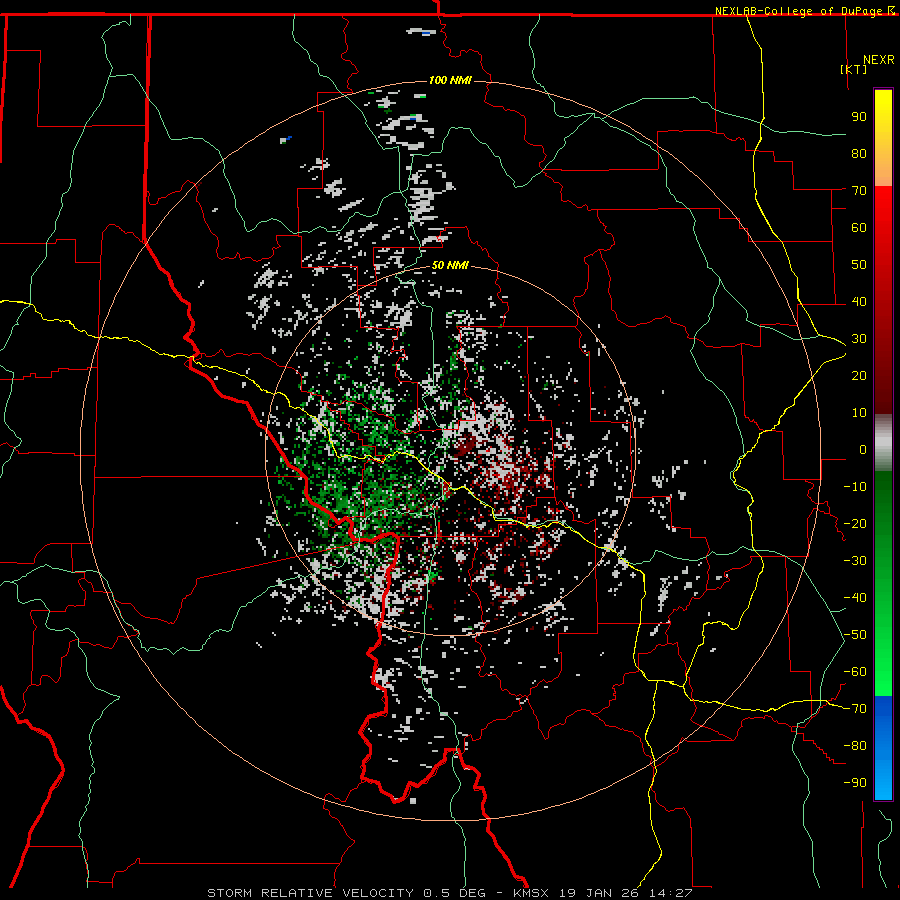The width and height of the screenshot is (900, 900).
Task: Pick the gray zero-velocity segment of color bar
Action: 883,443
